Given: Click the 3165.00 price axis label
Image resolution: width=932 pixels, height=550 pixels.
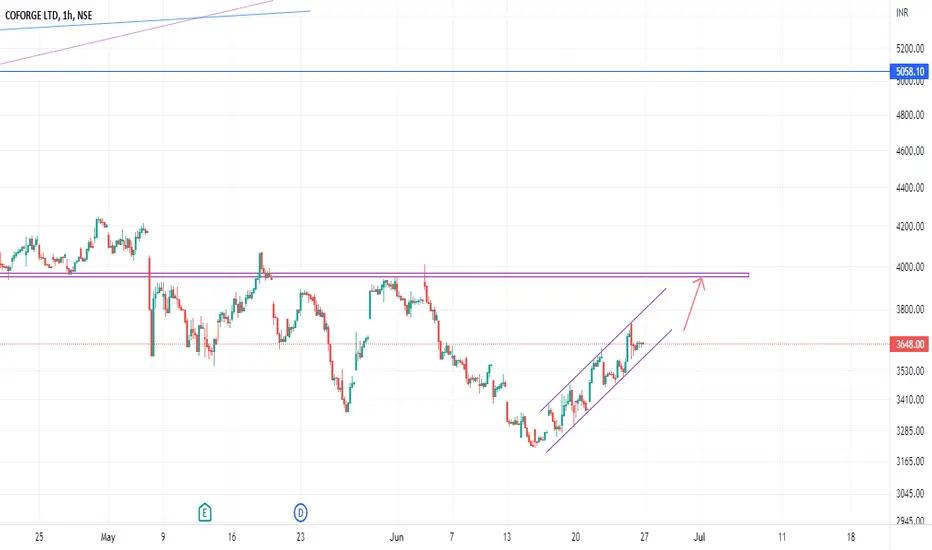Looking at the screenshot, I should (x=910, y=461).
